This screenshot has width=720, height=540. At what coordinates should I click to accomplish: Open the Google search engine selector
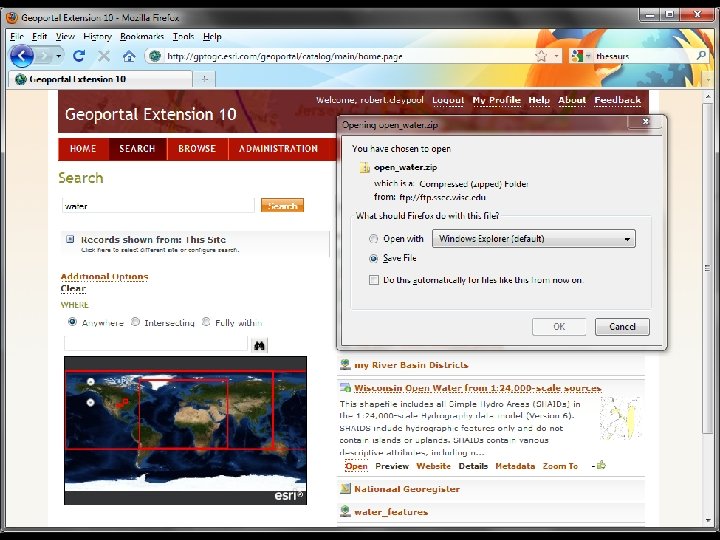pos(580,56)
